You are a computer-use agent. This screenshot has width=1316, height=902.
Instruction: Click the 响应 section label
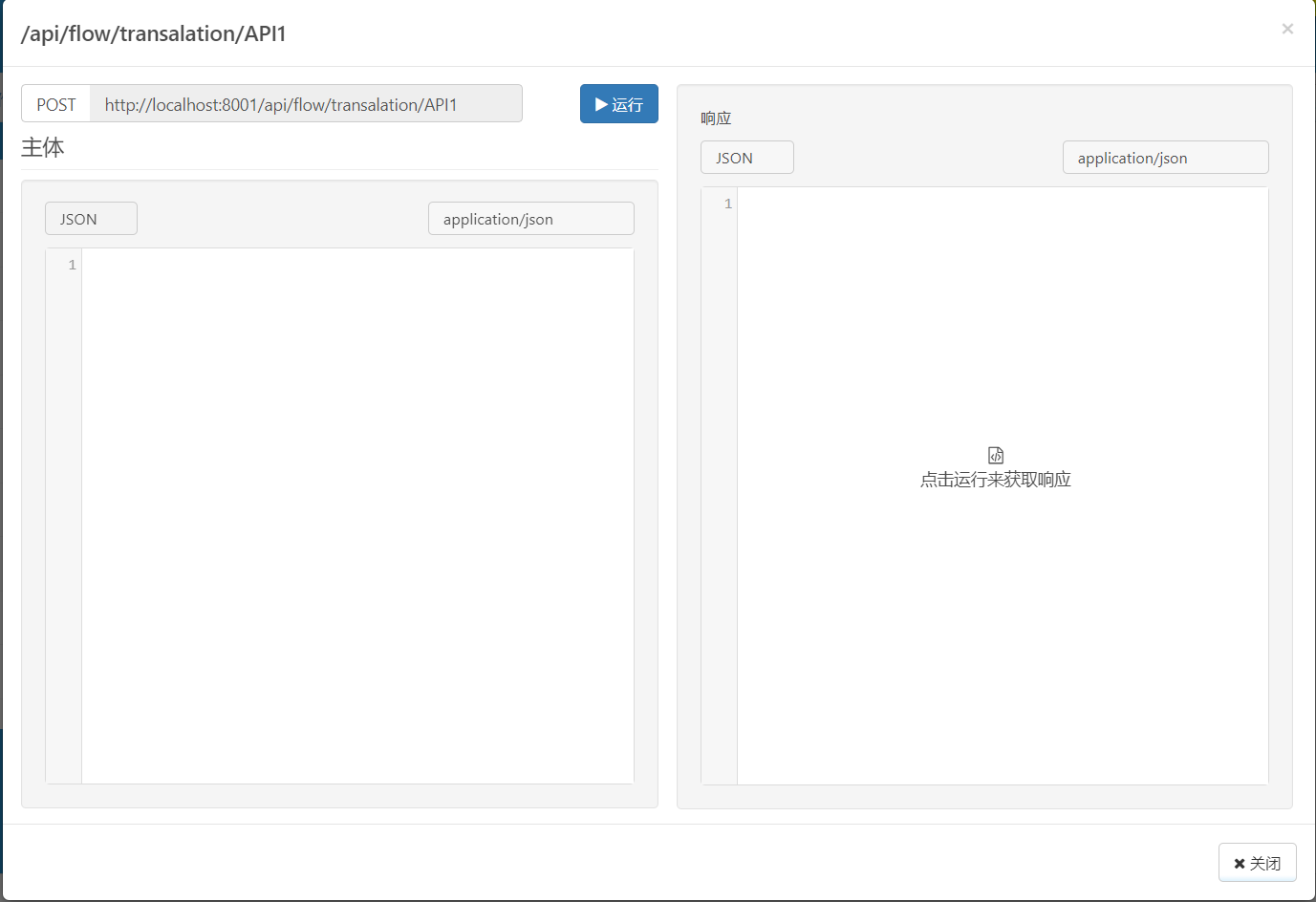(x=716, y=118)
